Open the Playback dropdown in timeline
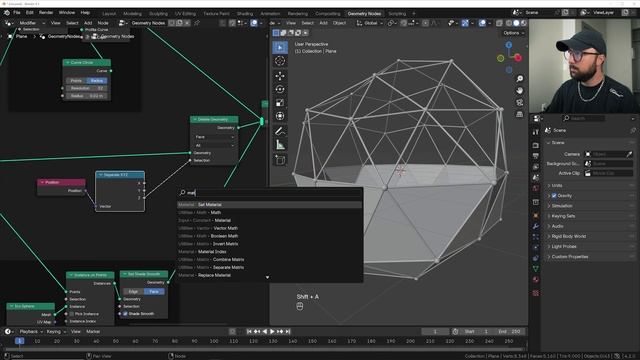Image resolution: width=640 pixels, height=360 pixels. (x=31, y=331)
